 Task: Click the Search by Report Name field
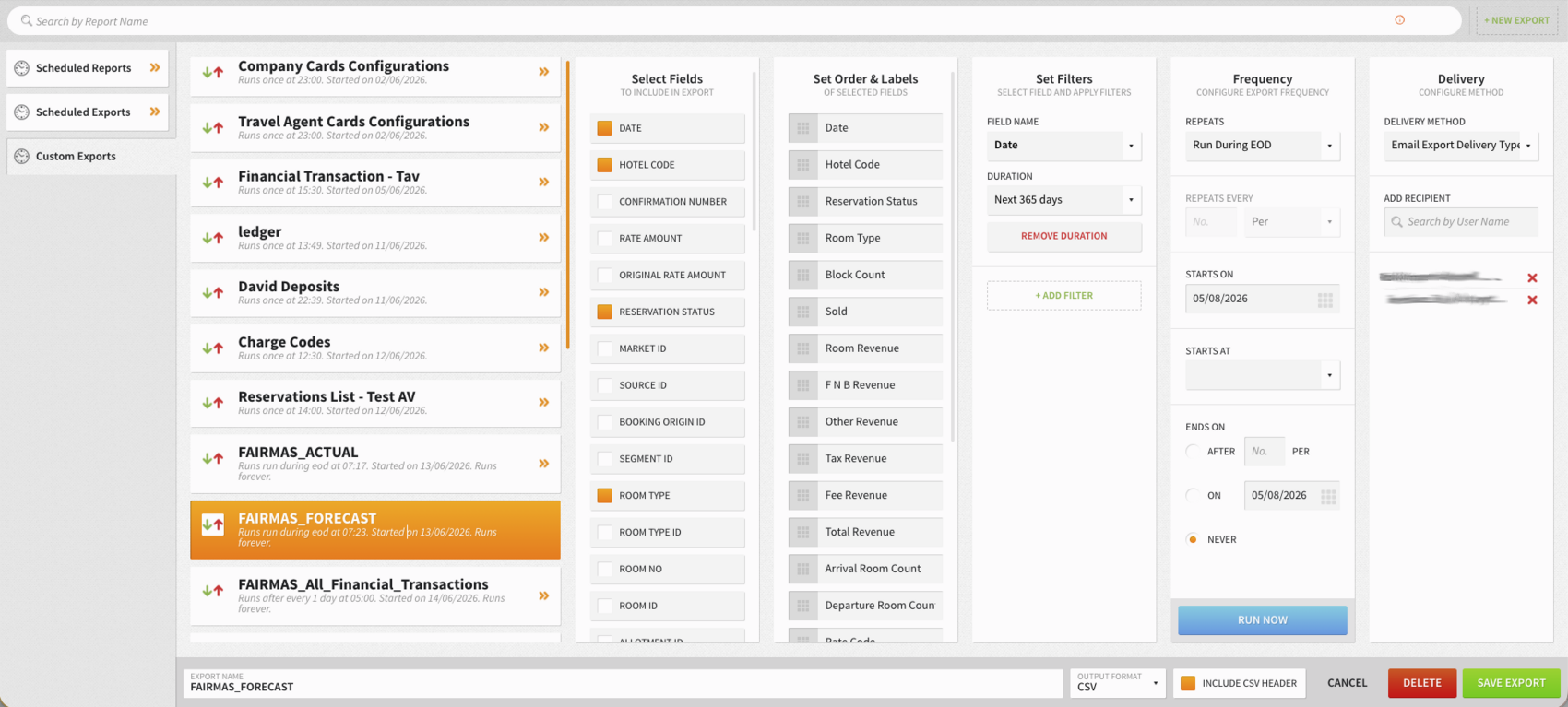tap(733, 20)
